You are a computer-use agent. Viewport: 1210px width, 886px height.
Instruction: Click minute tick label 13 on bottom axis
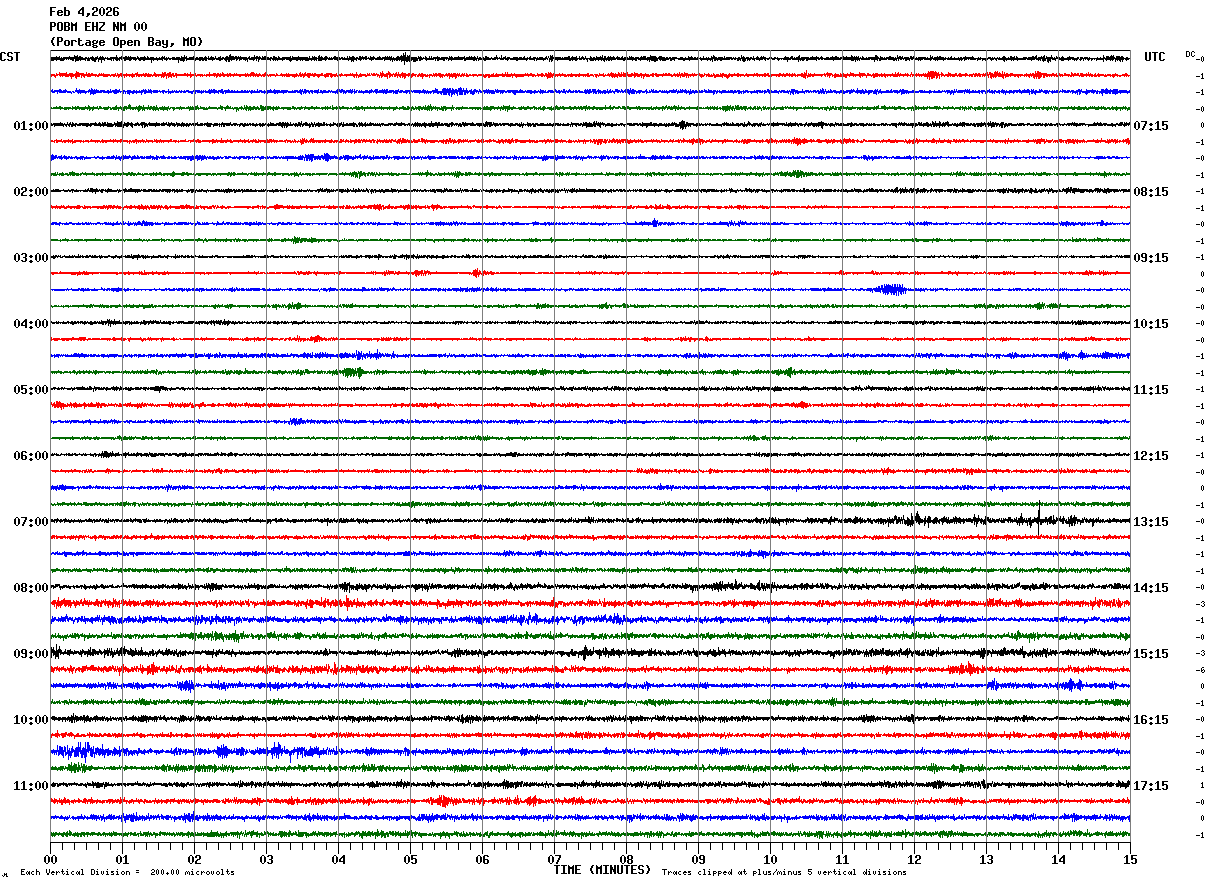coord(986,859)
